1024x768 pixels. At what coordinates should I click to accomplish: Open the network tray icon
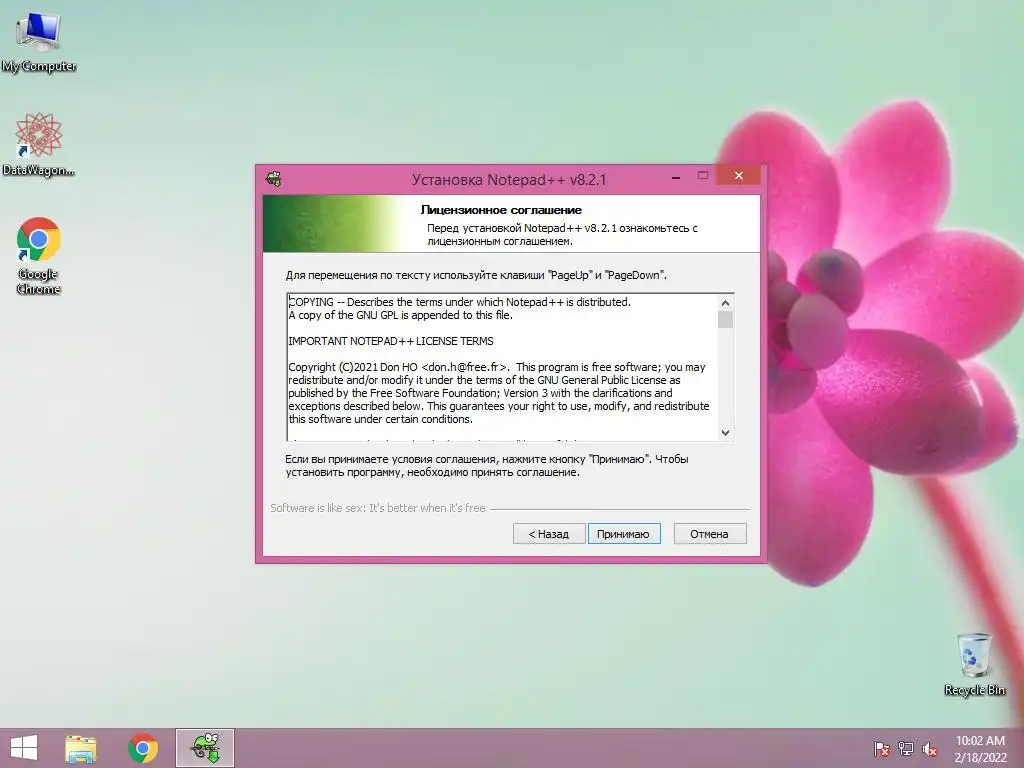click(x=906, y=748)
